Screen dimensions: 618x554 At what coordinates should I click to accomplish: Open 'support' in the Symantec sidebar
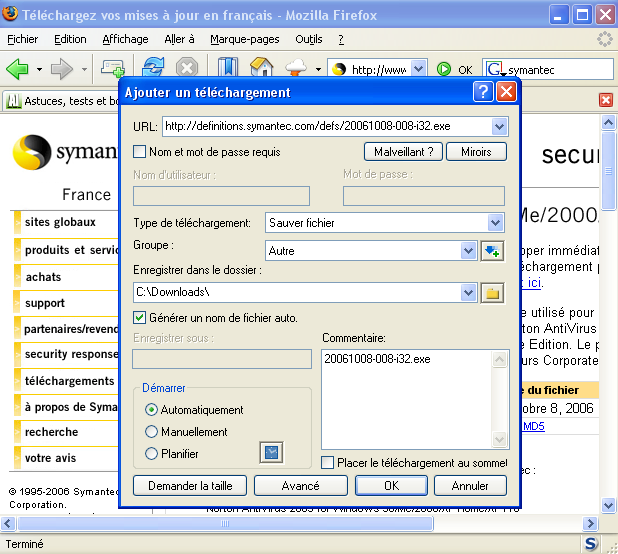tap(45, 303)
